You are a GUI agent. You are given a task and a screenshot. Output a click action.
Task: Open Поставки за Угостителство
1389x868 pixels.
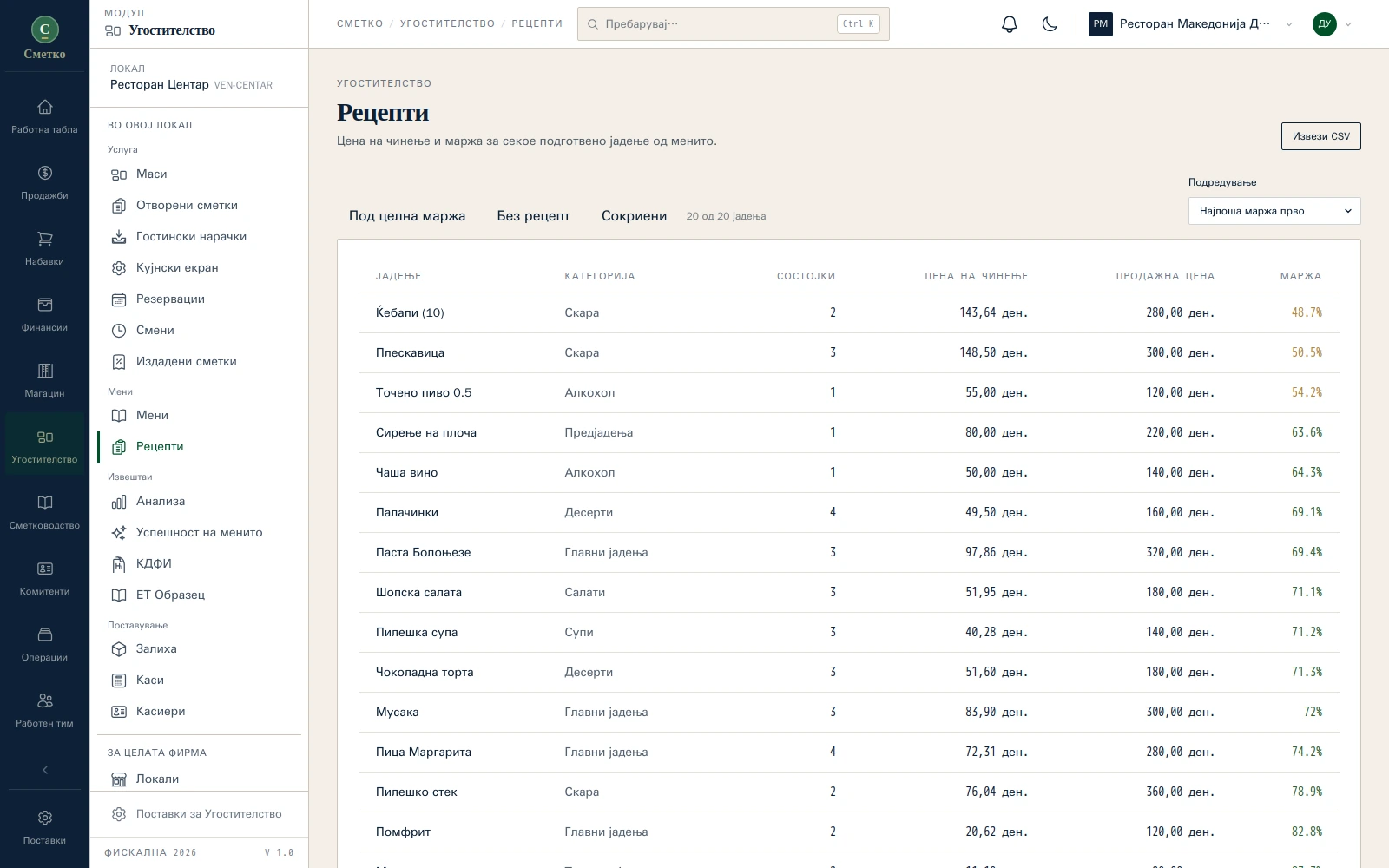point(199,814)
